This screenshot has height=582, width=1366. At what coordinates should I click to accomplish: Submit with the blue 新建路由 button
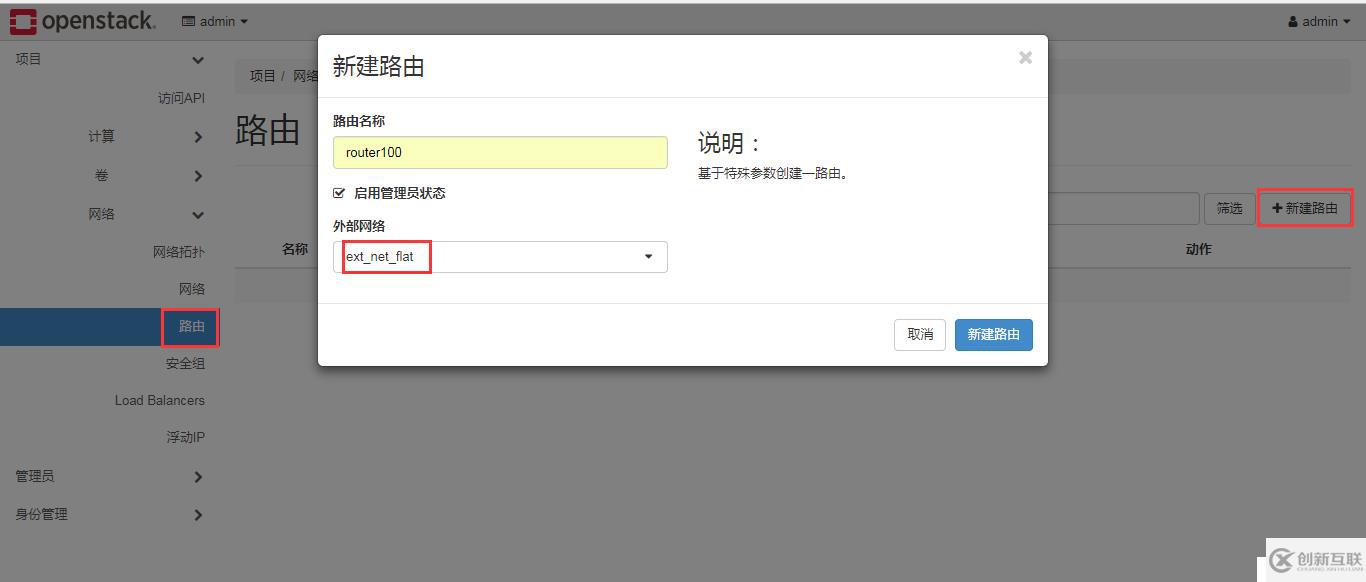pos(993,334)
